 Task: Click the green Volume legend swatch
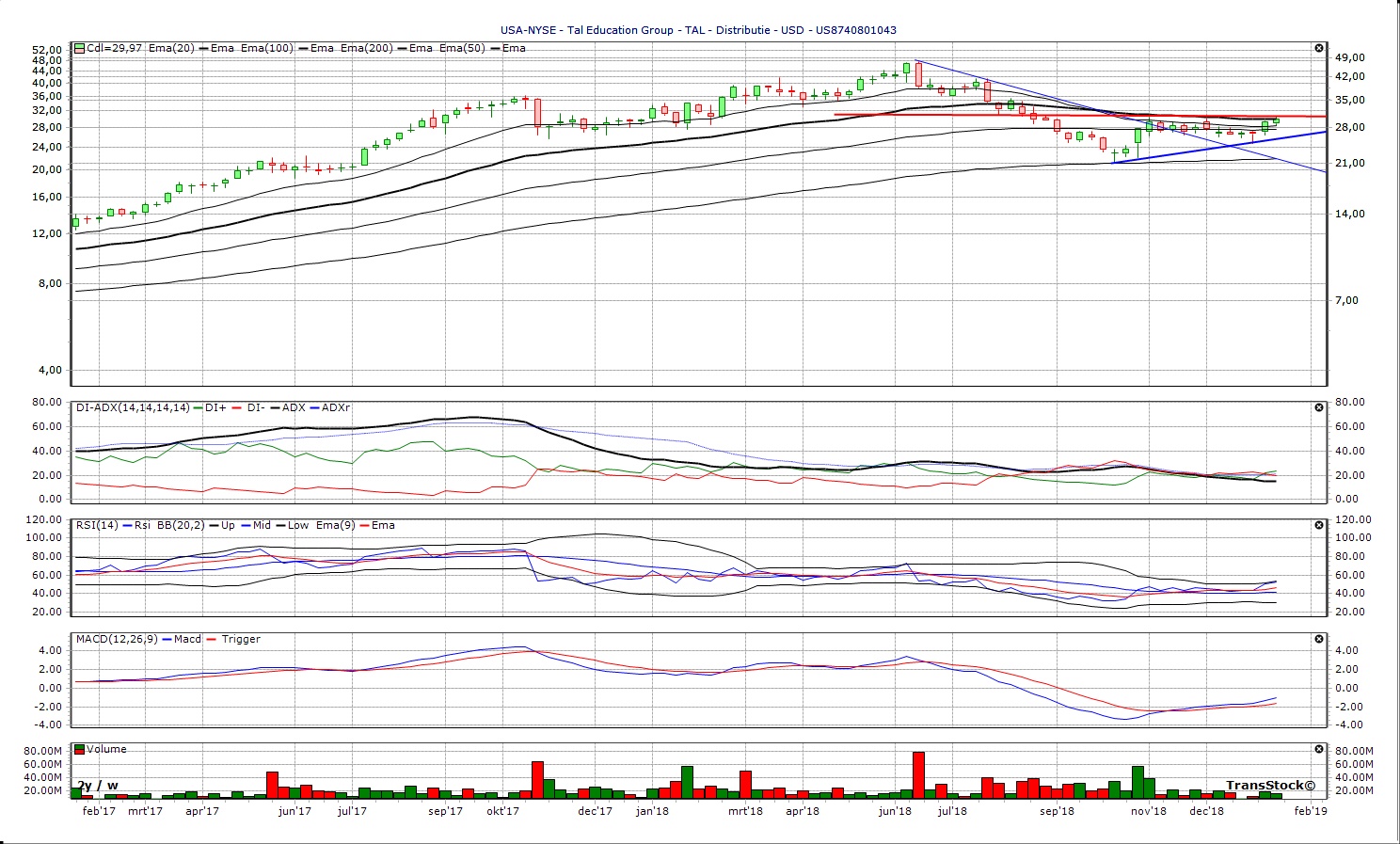[x=80, y=749]
